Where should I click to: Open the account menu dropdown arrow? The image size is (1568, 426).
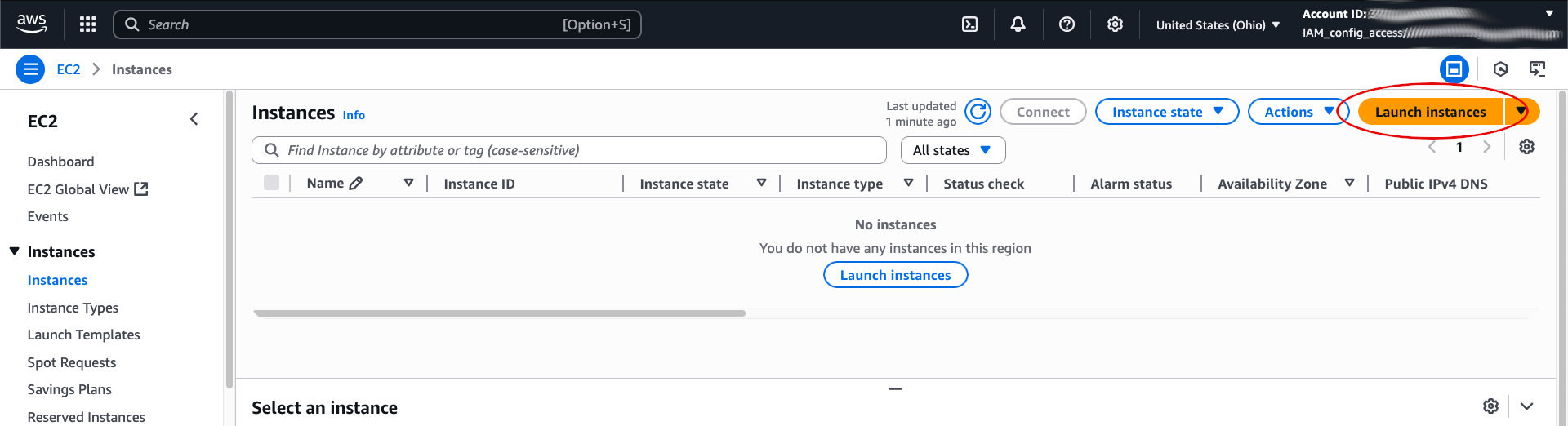click(x=1549, y=14)
